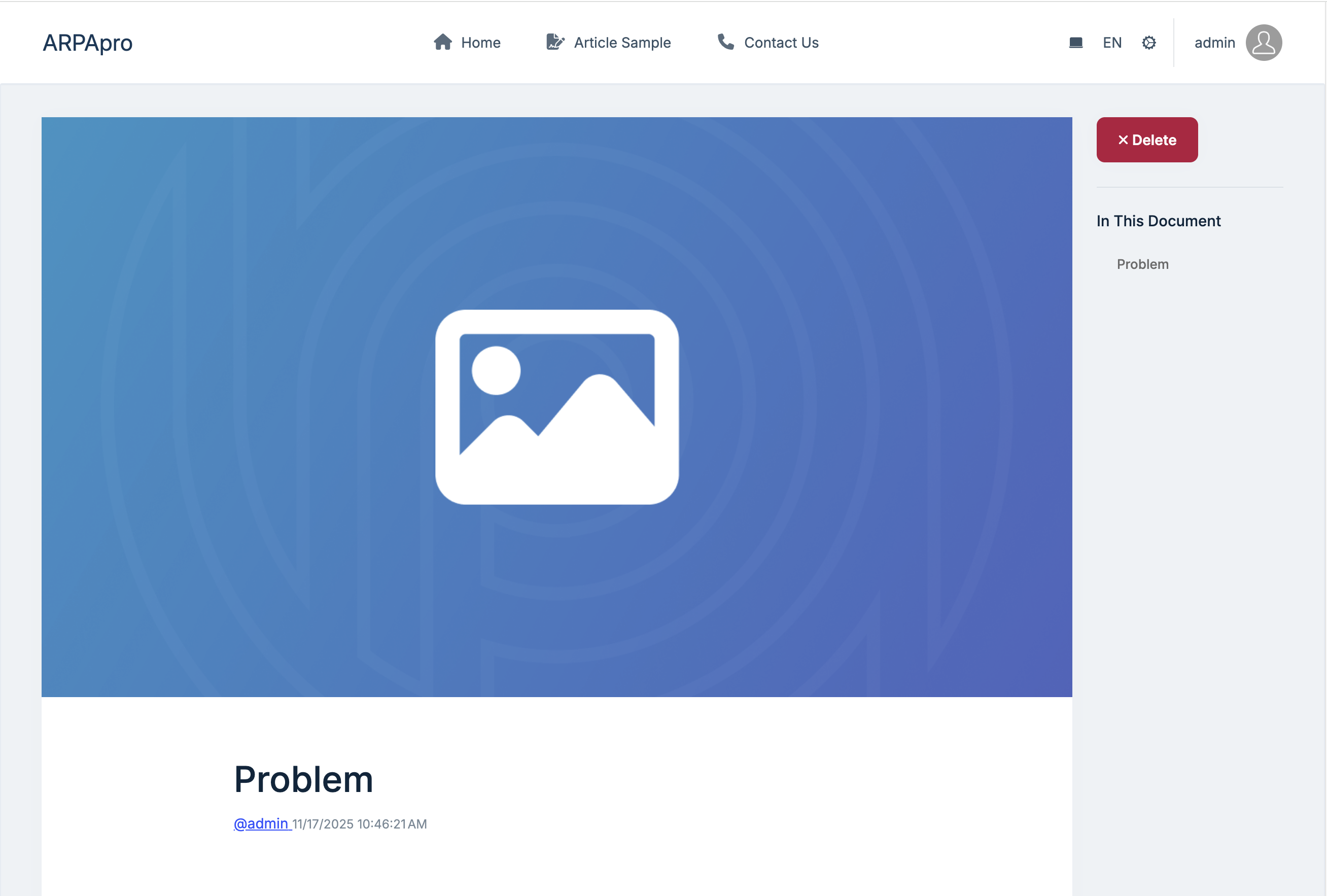
Task: Follow the @admin author link
Action: (262, 823)
